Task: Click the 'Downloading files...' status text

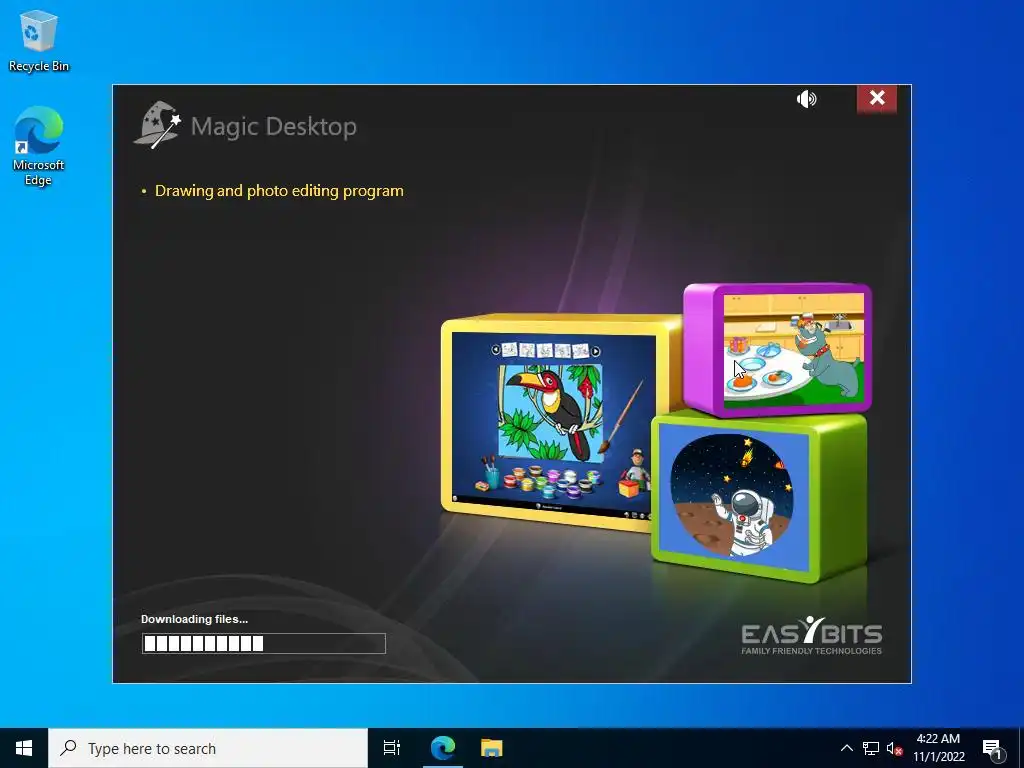Action: pos(195,619)
